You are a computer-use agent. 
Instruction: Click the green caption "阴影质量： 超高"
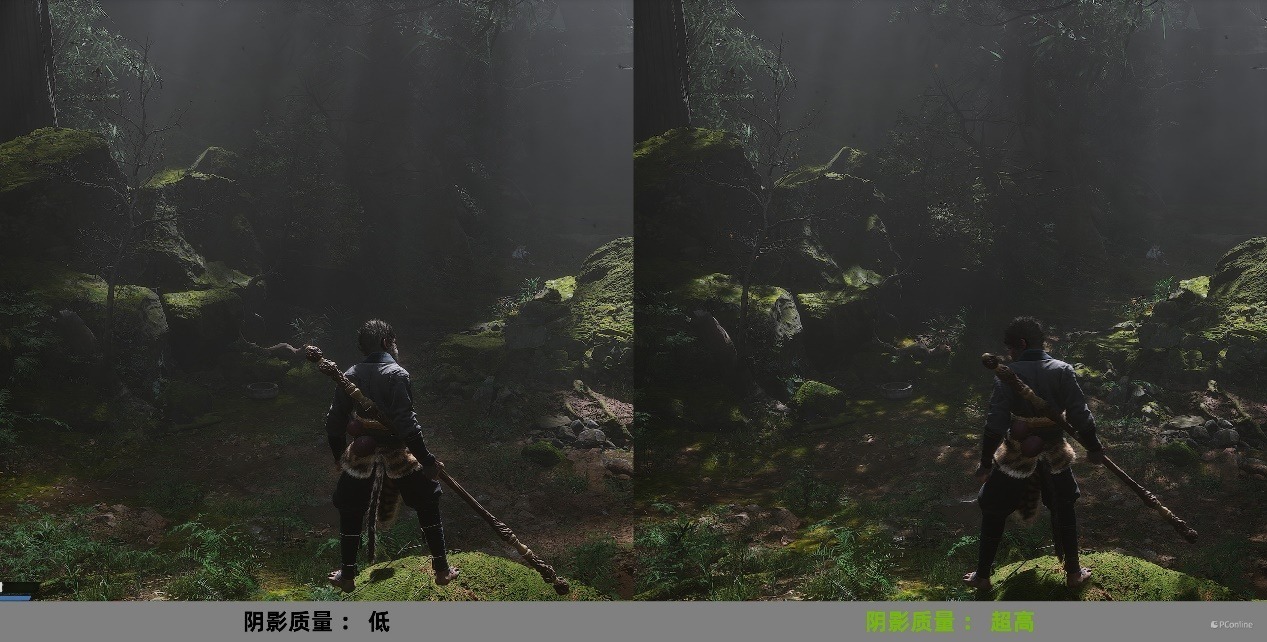[950, 622]
